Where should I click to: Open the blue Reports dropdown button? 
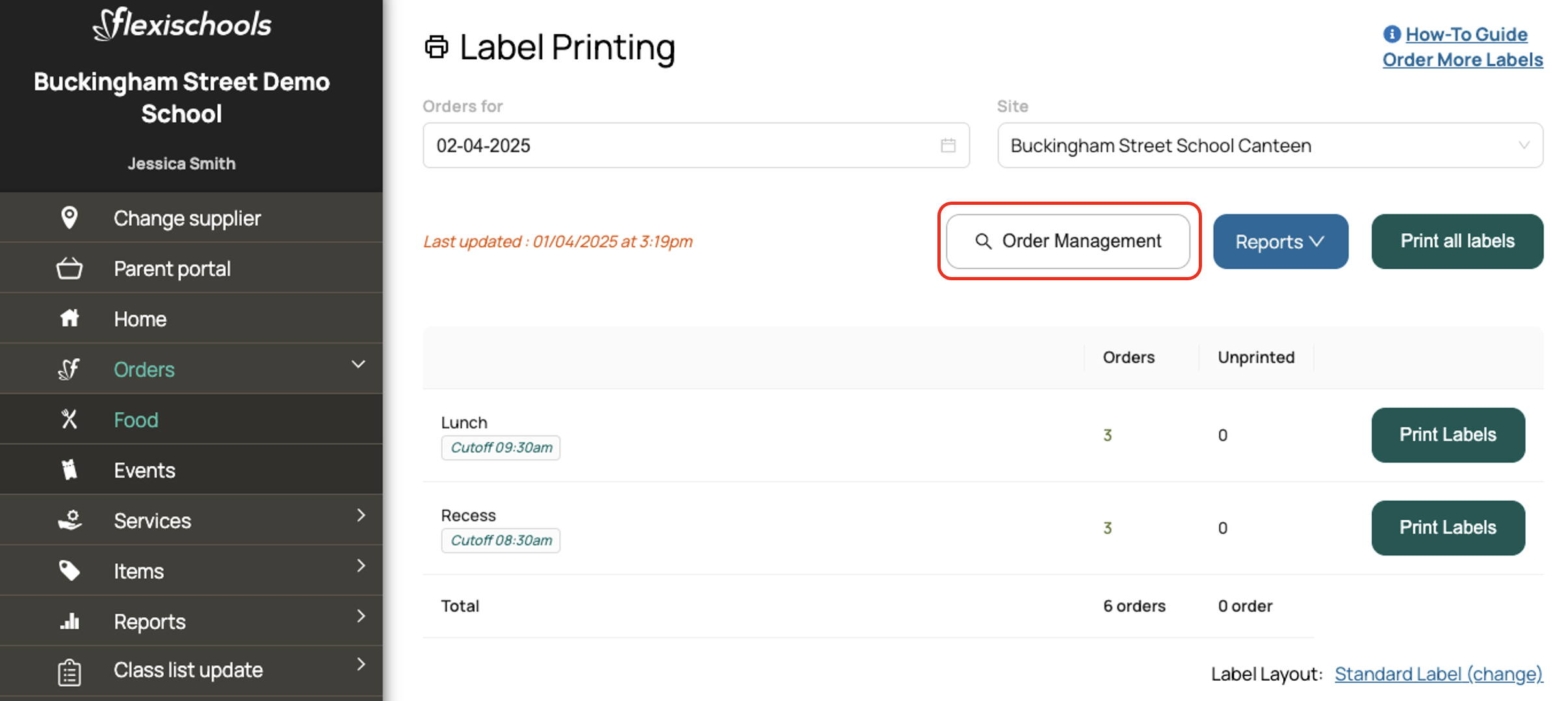1280,242
